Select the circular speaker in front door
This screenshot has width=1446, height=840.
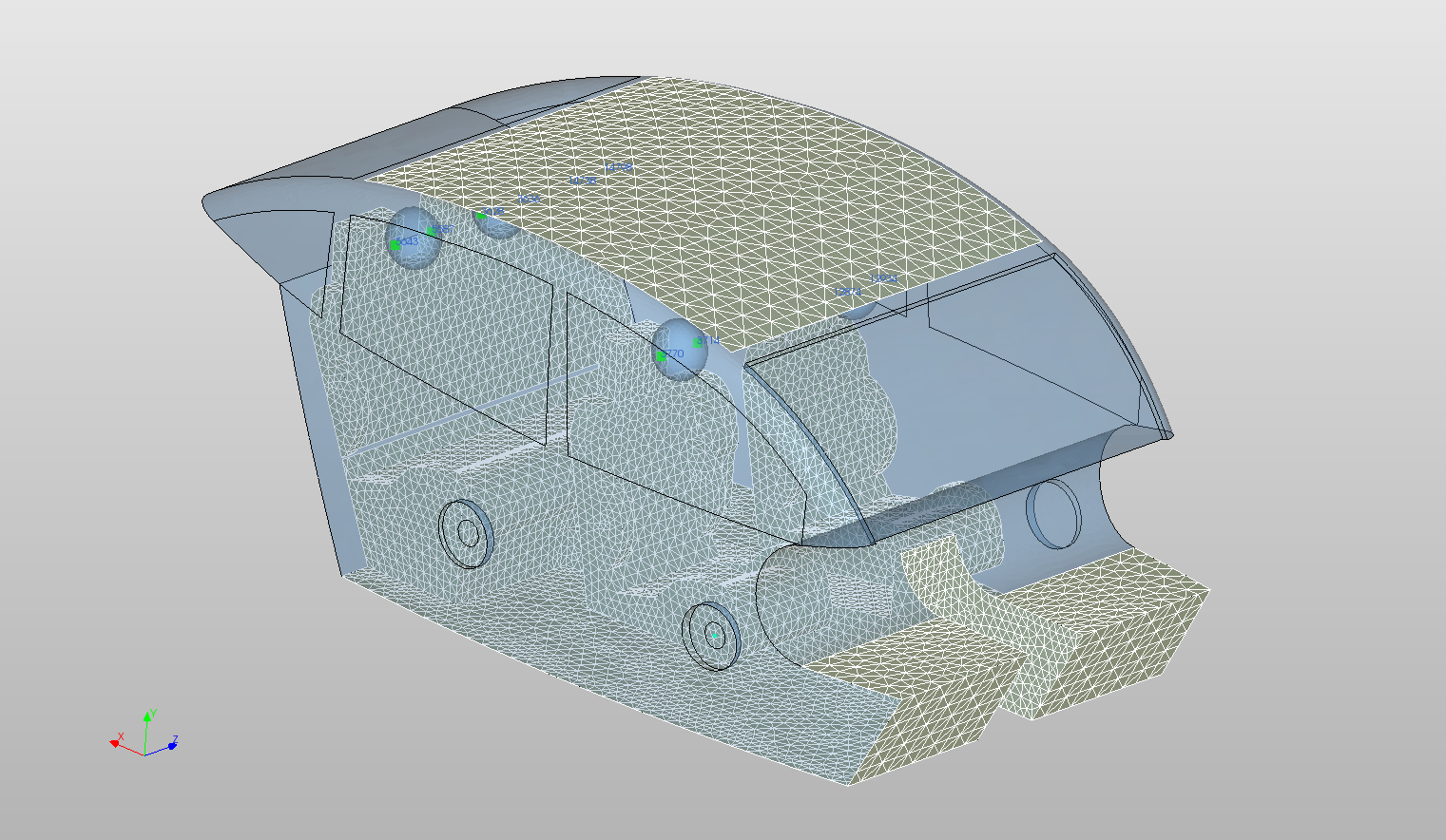(x=712, y=636)
